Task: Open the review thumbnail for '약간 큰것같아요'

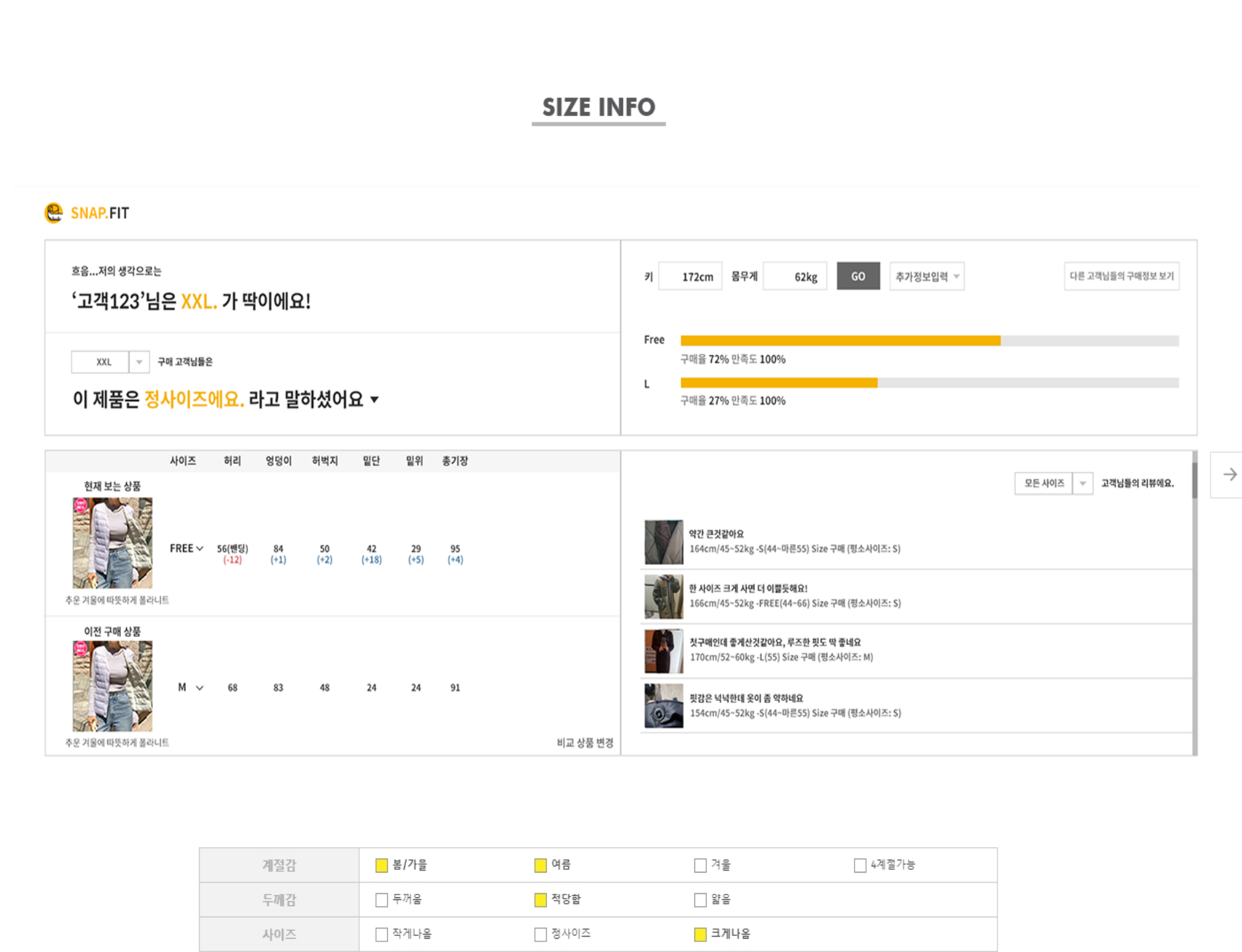Action: 664,542
